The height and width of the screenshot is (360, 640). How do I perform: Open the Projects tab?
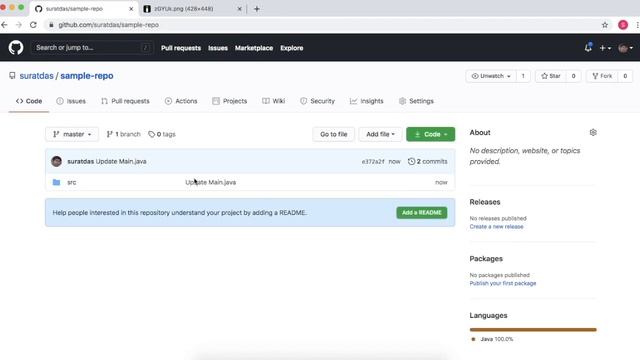click(x=230, y=101)
